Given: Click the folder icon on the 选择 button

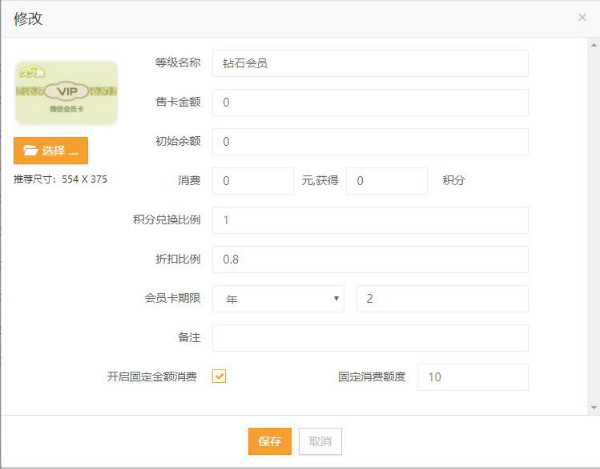Looking at the screenshot, I should coord(30,151).
